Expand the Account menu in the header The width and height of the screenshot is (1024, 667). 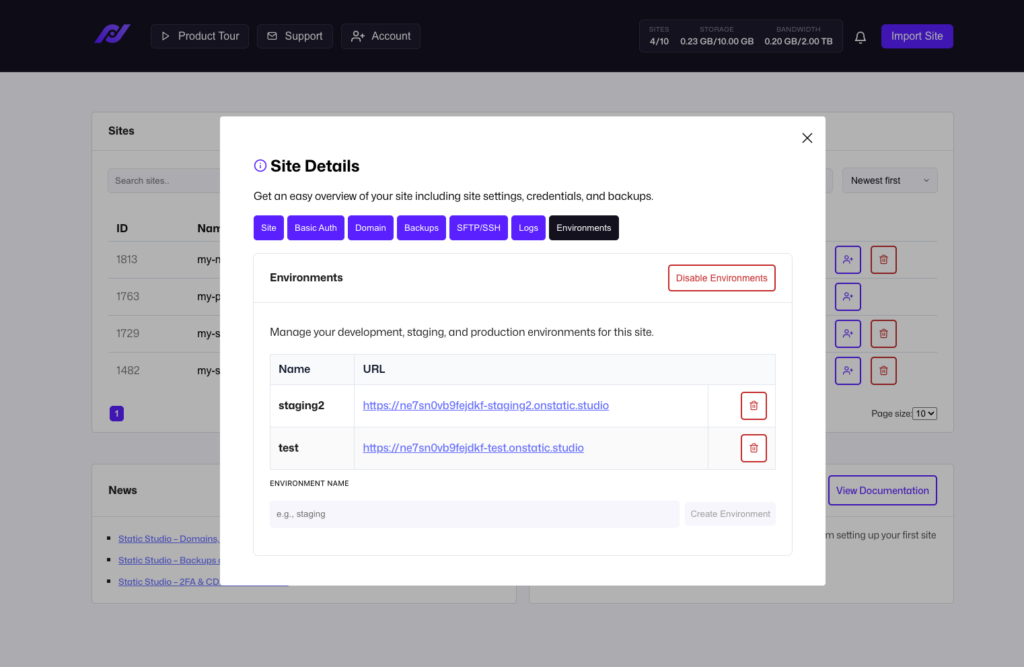pyautogui.click(x=380, y=36)
